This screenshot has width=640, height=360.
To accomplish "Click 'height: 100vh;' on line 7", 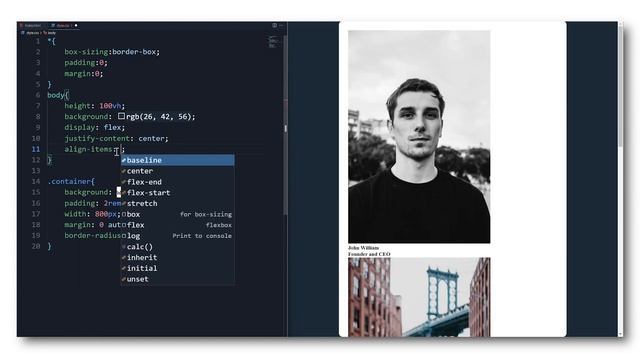I will click(x=95, y=106).
